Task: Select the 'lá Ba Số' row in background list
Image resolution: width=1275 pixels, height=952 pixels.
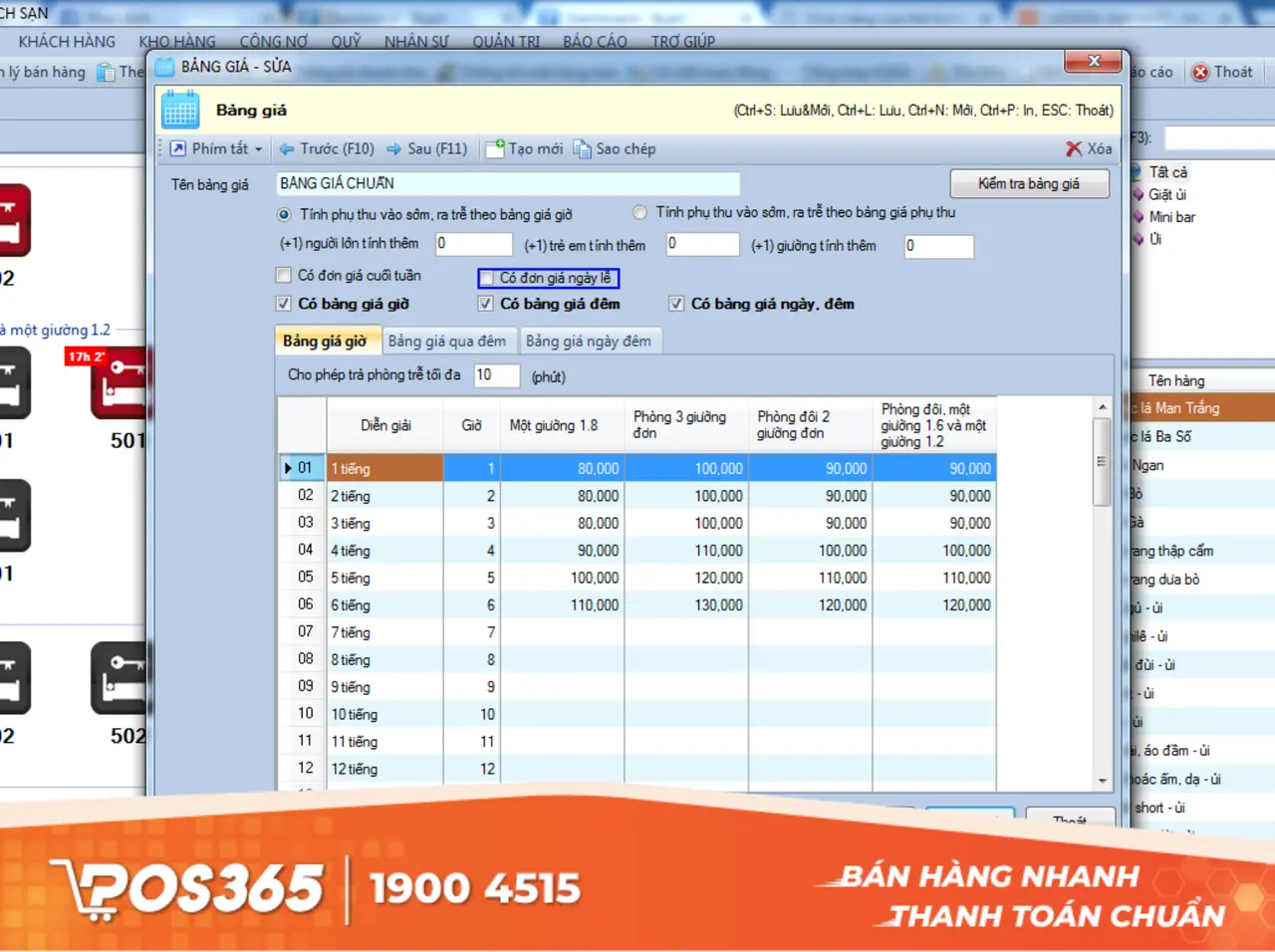Action: click(x=1202, y=436)
